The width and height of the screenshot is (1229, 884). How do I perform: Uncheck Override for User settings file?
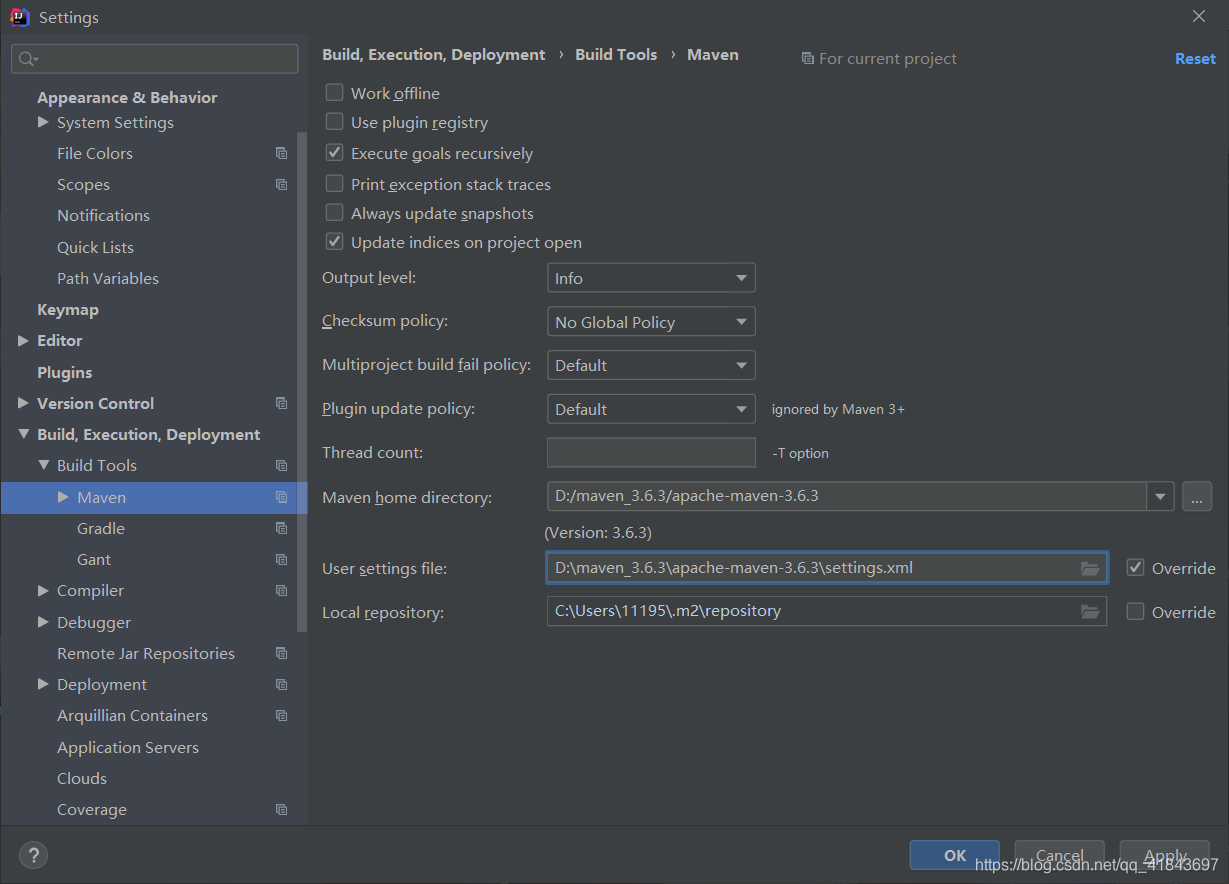click(x=1135, y=567)
